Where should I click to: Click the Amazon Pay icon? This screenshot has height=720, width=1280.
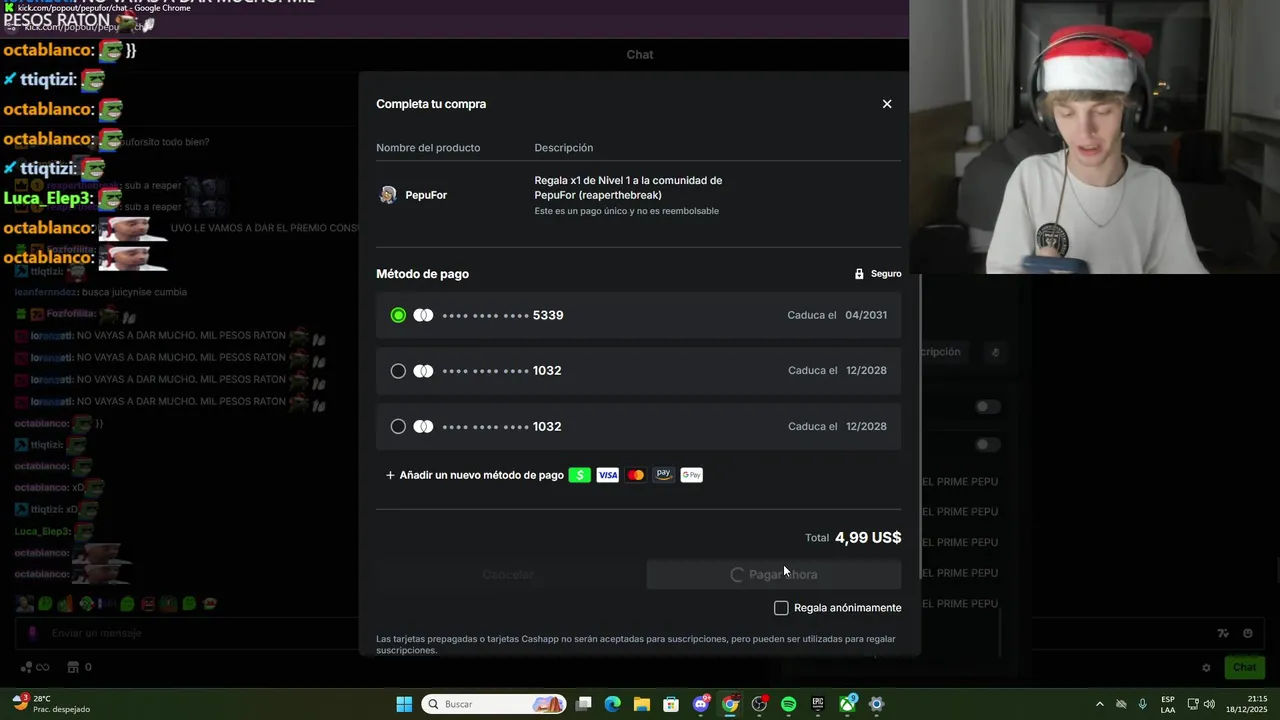coord(663,475)
